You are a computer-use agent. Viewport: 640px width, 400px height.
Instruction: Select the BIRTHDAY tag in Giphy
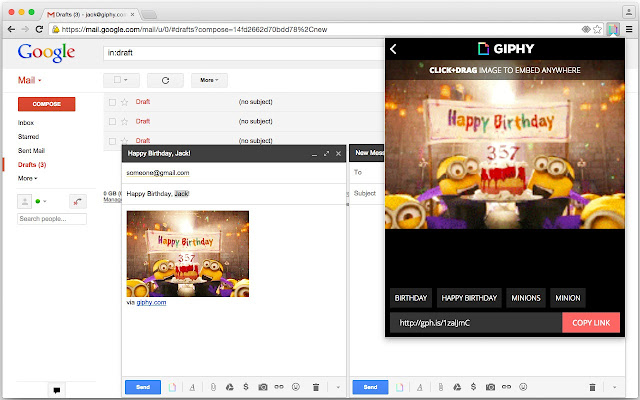411,298
